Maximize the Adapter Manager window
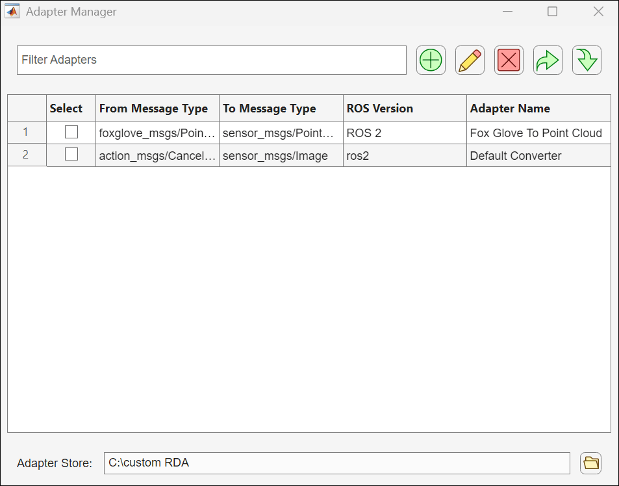 pos(552,11)
